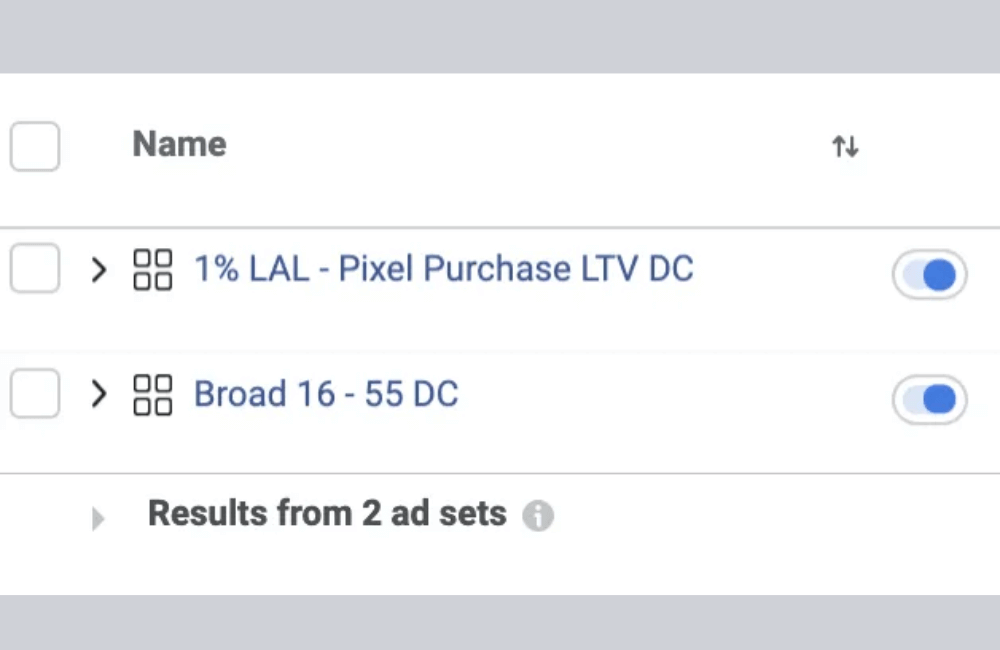1000x650 pixels.
Task: Open the Broad 16 - 55 DC ad set link
Action: (x=326, y=394)
